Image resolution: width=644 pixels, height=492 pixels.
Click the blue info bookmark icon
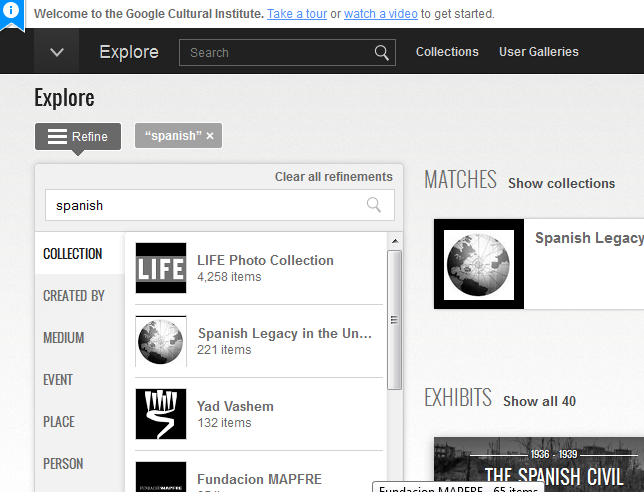click(12, 14)
